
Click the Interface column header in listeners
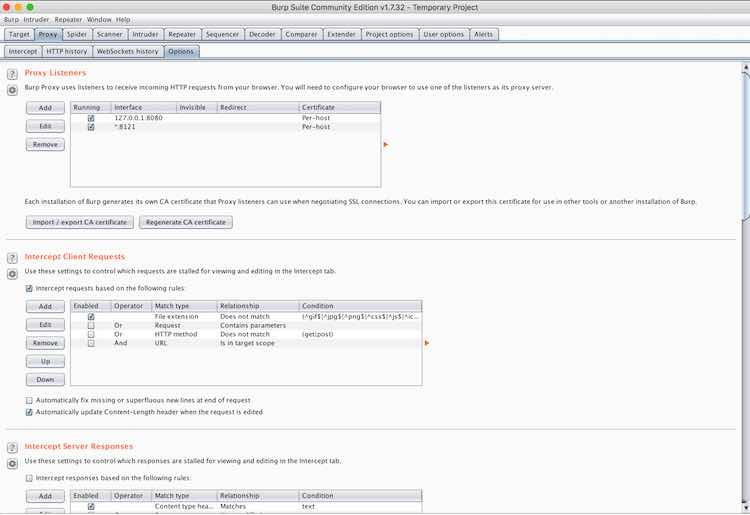tap(144, 107)
